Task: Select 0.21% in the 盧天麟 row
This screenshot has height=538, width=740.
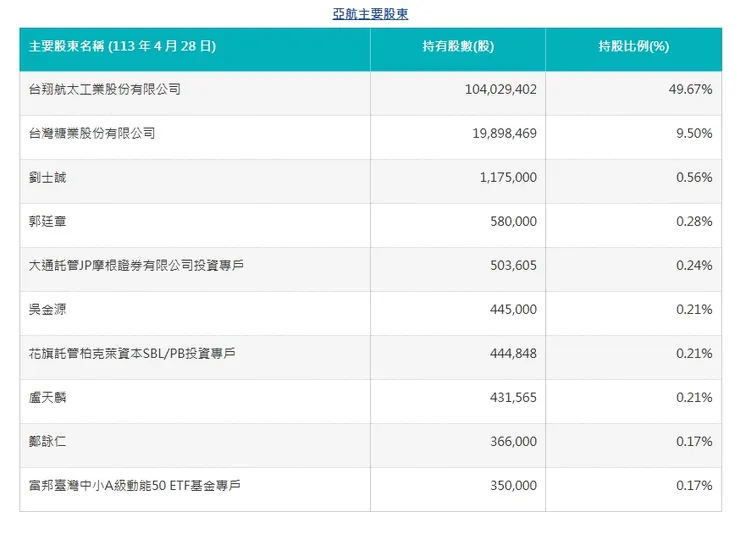Action: pos(694,397)
